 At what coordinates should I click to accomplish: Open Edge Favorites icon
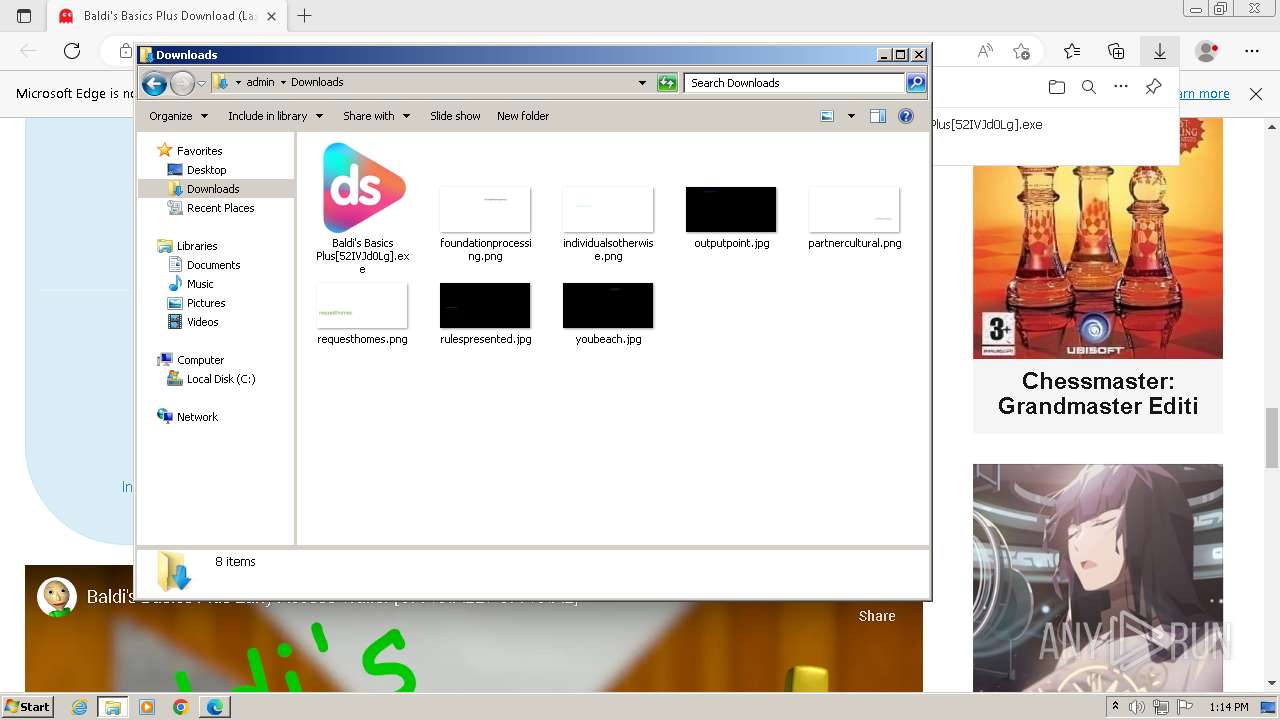tap(1072, 51)
